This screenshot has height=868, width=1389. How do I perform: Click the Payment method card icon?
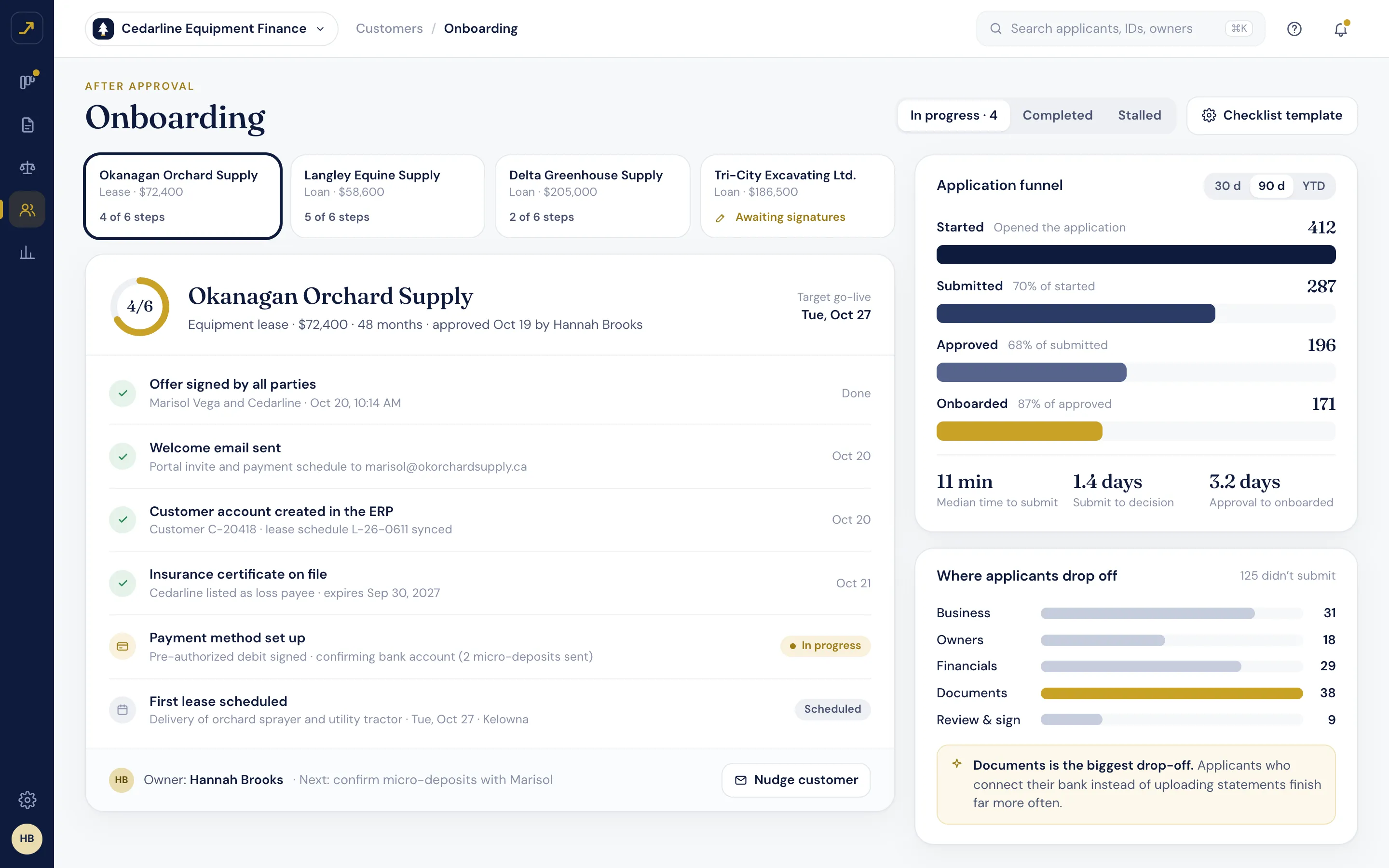(122, 646)
